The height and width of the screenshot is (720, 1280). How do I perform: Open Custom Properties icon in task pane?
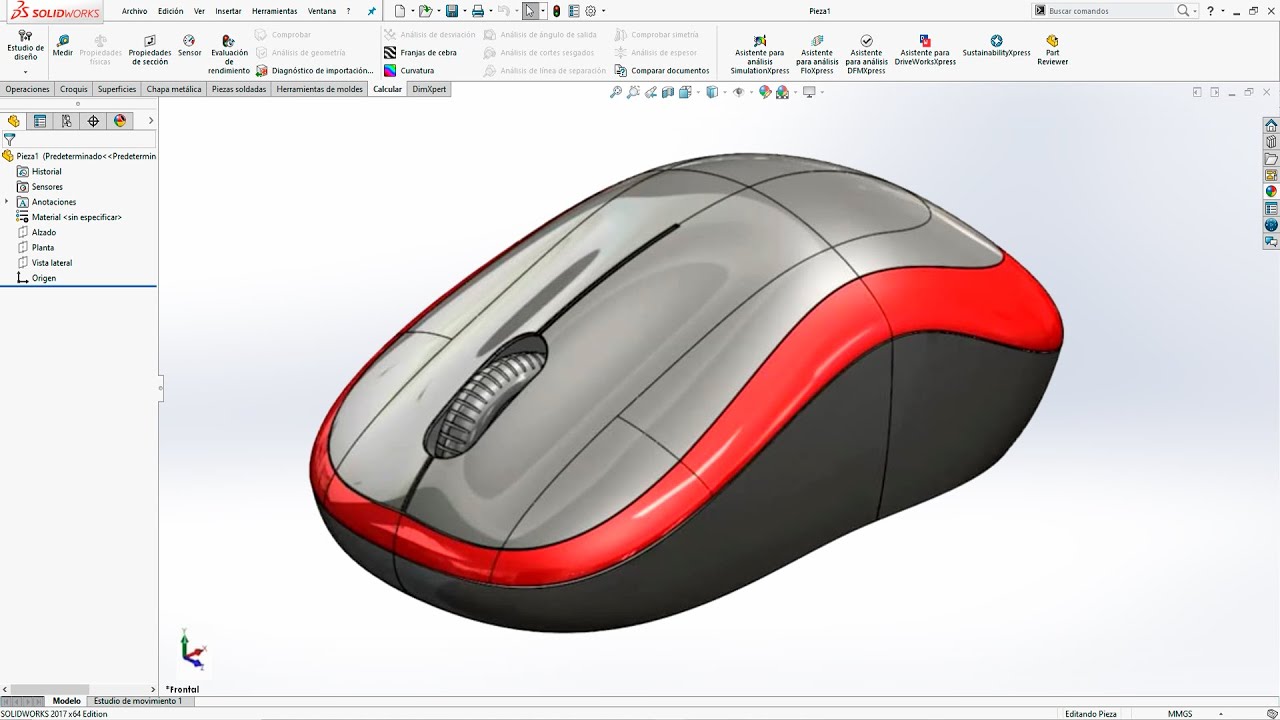(x=1271, y=209)
